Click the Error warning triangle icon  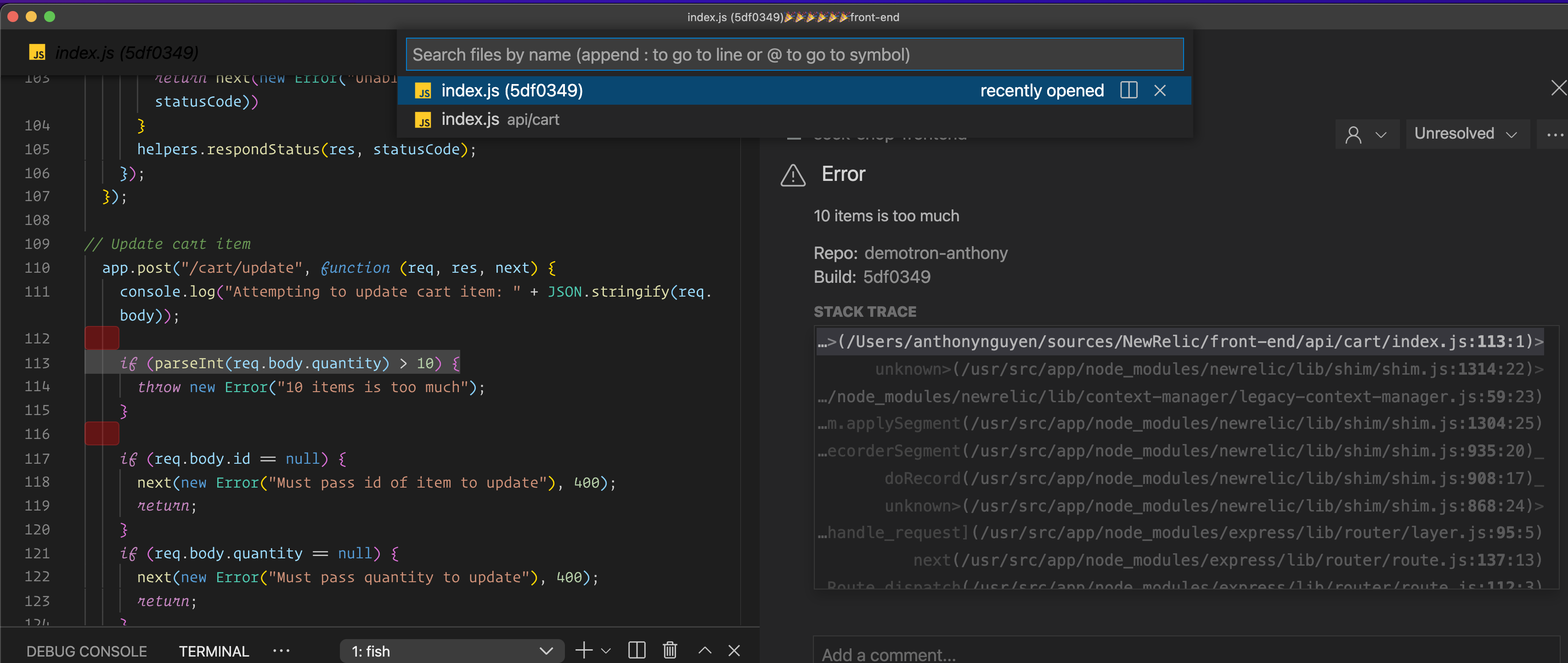(x=793, y=175)
